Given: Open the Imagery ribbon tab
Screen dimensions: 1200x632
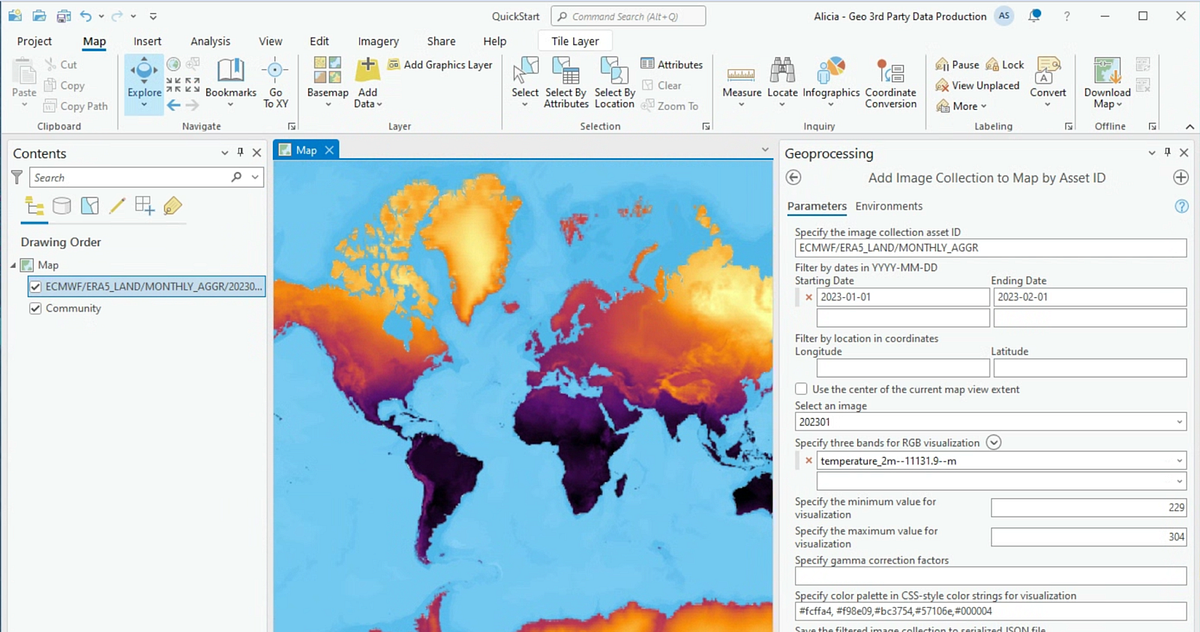Looking at the screenshot, I should pos(378,41).
